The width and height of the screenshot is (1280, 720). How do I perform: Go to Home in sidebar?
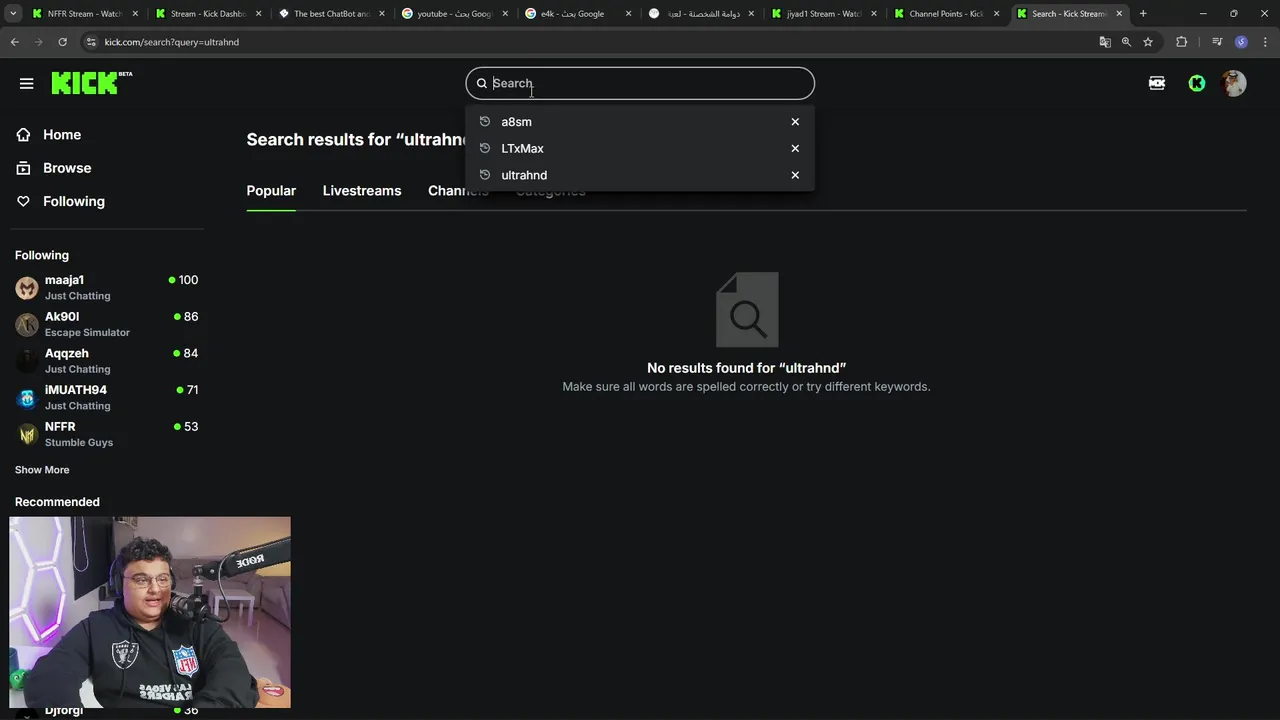[62, 135]
